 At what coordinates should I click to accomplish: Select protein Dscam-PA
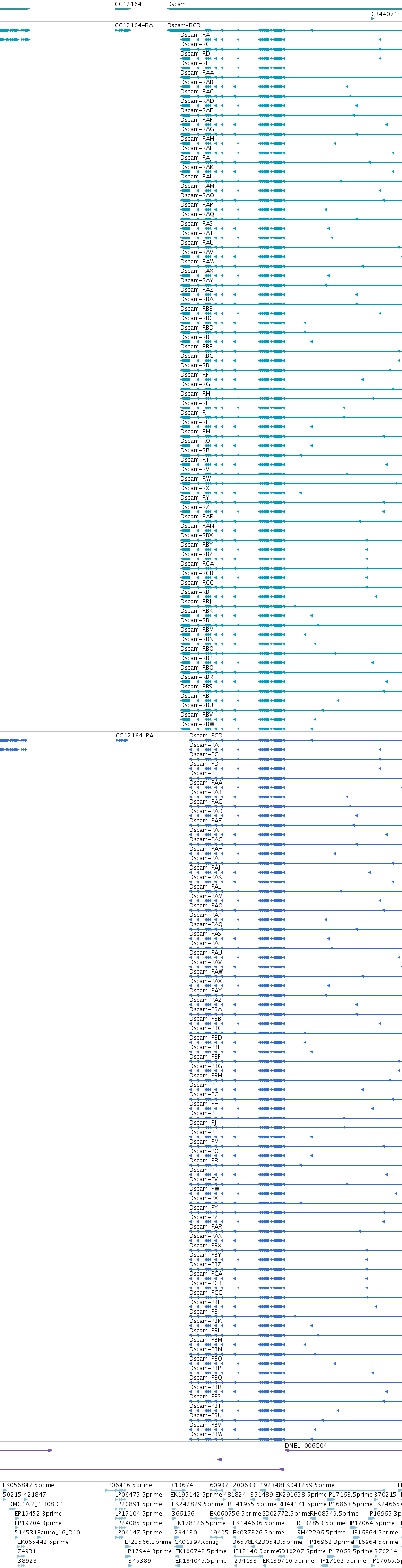204,745
